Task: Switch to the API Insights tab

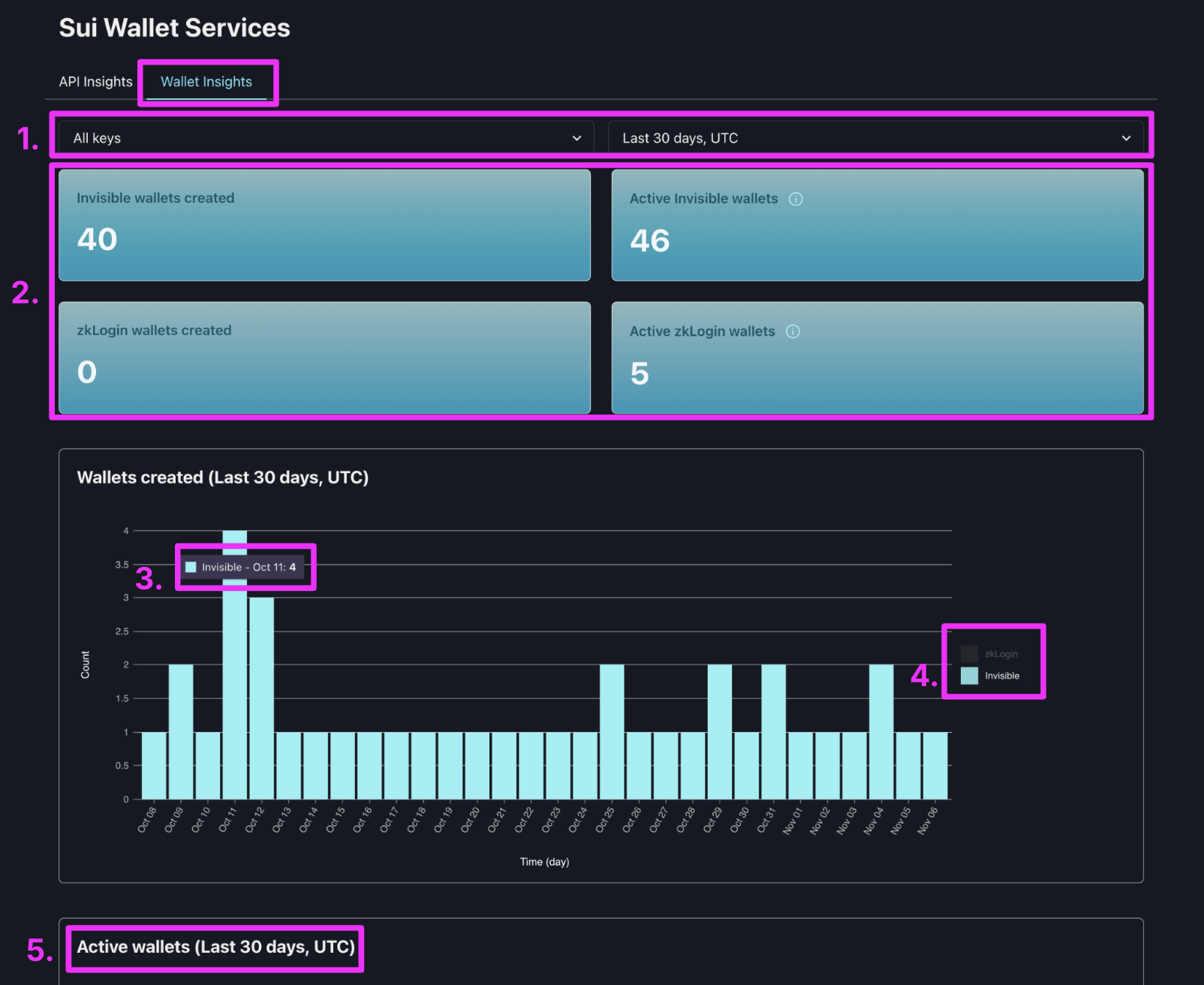Action: point(95,82)
